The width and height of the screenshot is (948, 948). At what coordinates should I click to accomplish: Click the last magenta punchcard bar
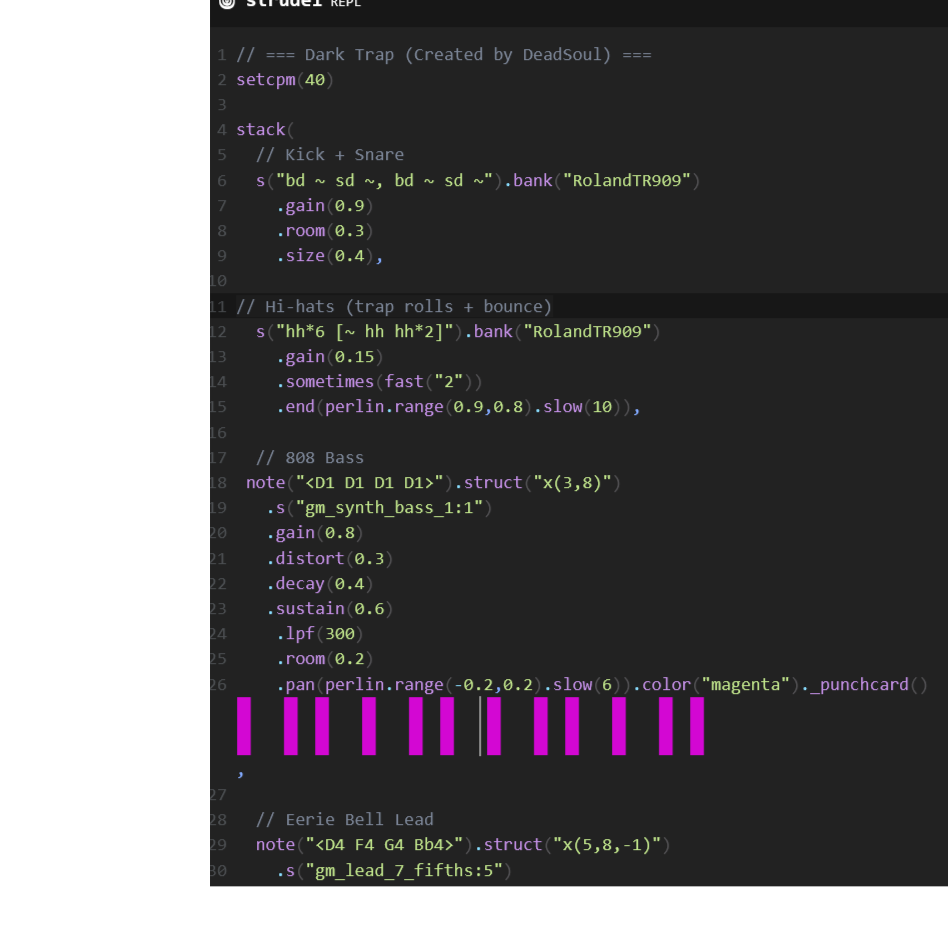[x=697, y=726]
